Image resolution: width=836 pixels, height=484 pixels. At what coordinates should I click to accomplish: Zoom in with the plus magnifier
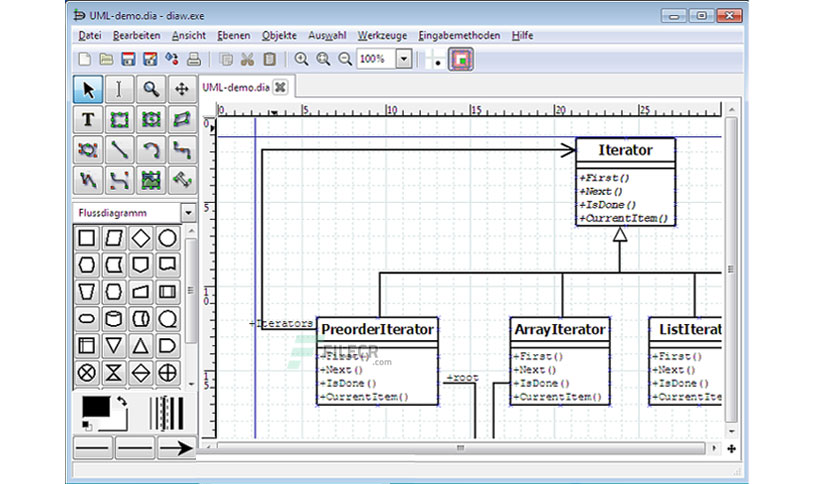(x=301, y=59)
